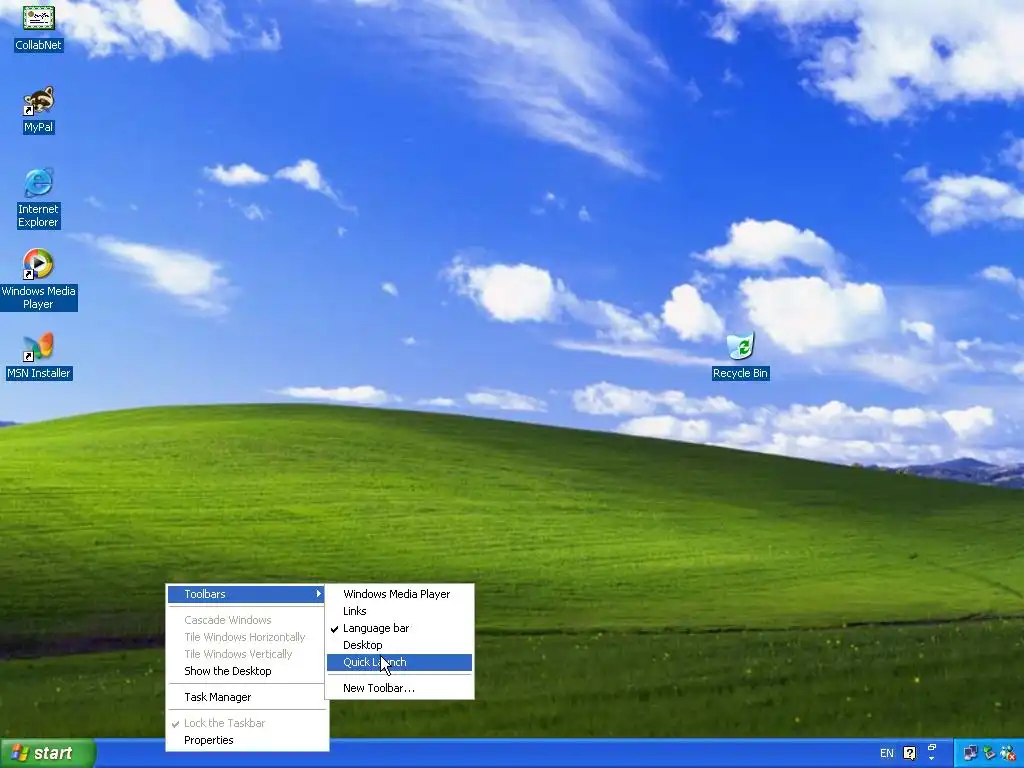
Task: Uncheck the Language bar toolbar option
Action: (399, 628)
